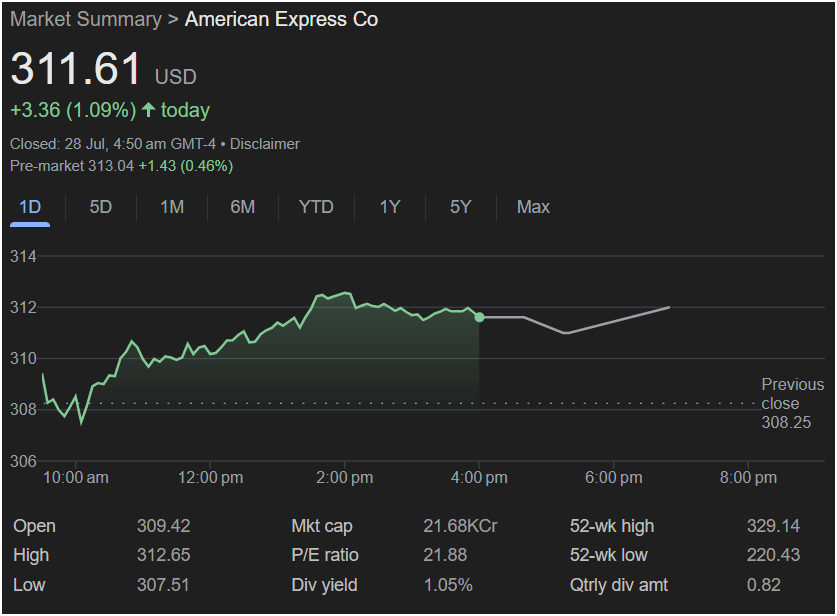Click the 314 price axis label
This screenshot has height=616, width=837.
(x=23, y=257)
